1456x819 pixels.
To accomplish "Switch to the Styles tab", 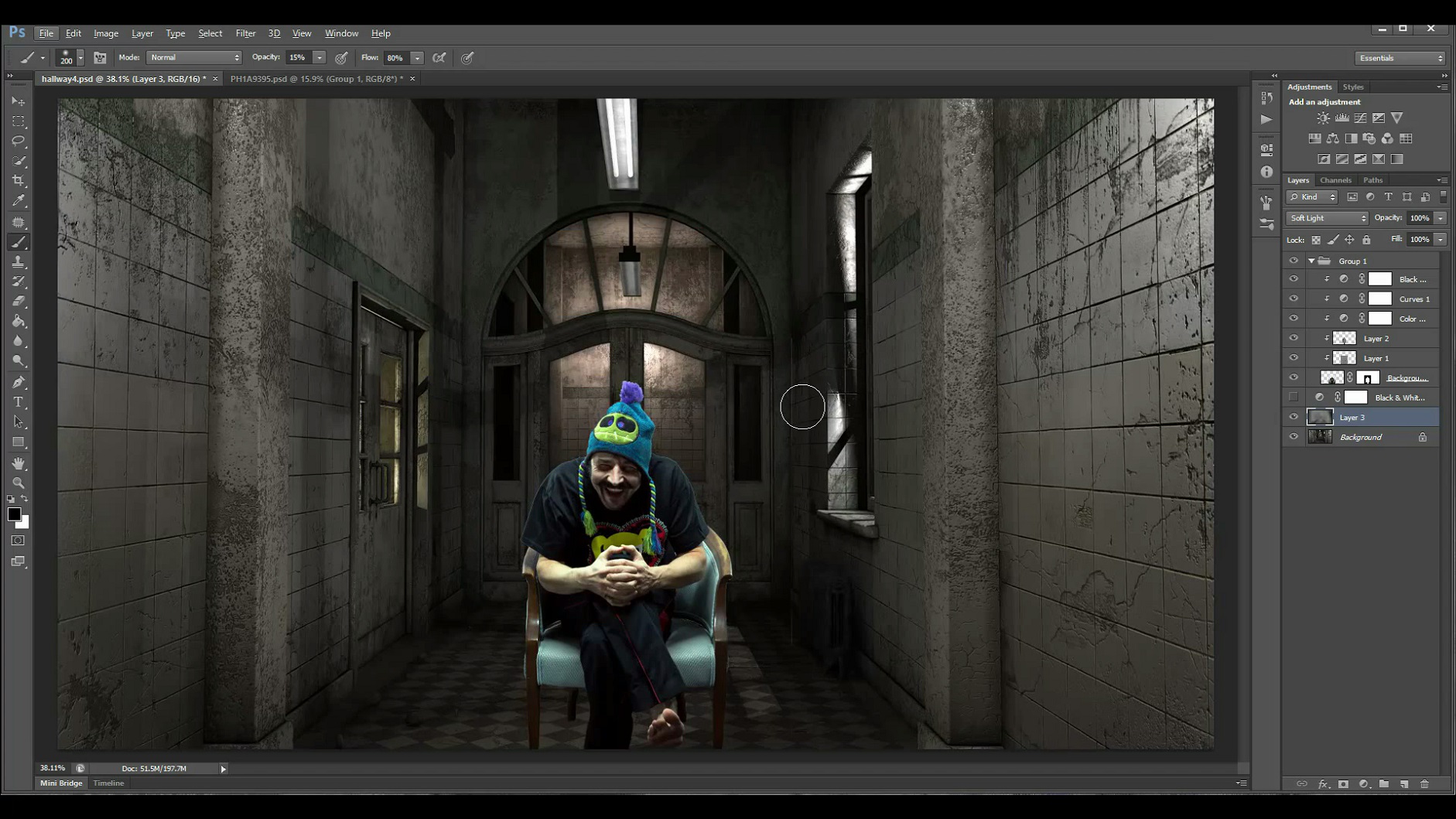I will point(1353,87).
